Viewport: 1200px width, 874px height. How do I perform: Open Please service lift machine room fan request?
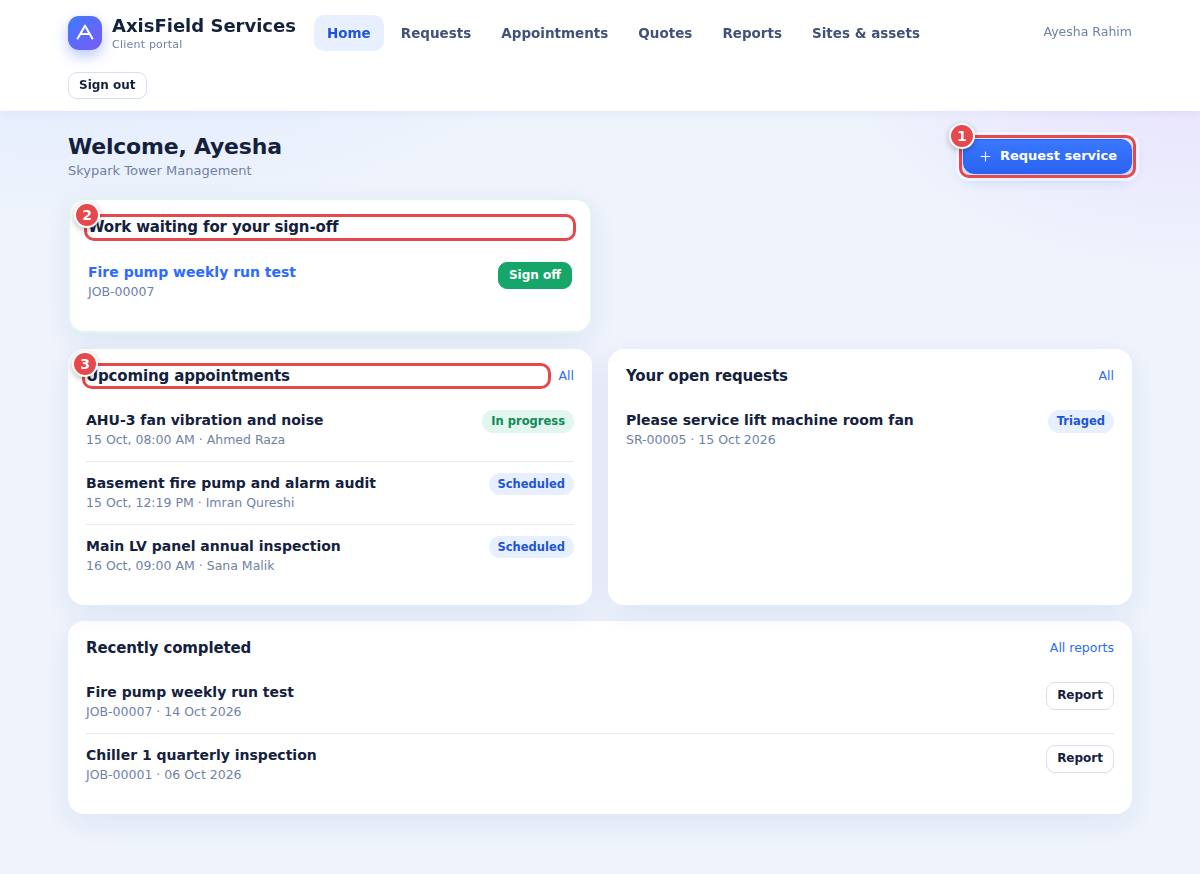pyautogui.click(x=770, y=420)
